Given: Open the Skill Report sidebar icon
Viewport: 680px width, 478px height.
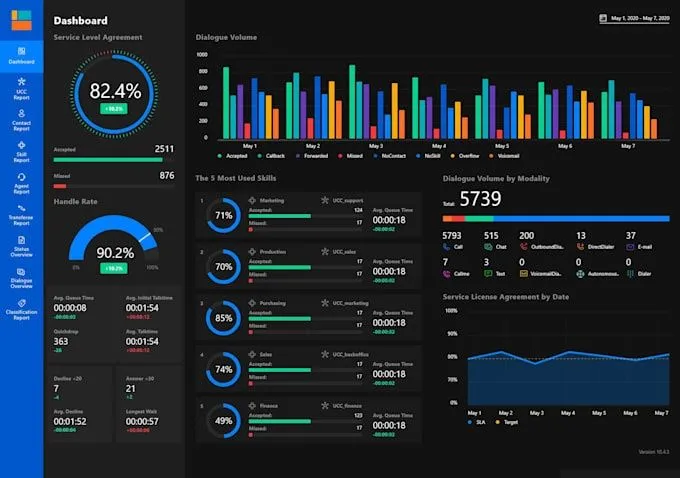Looking at the screenshot, I should (x=21, y=152).
